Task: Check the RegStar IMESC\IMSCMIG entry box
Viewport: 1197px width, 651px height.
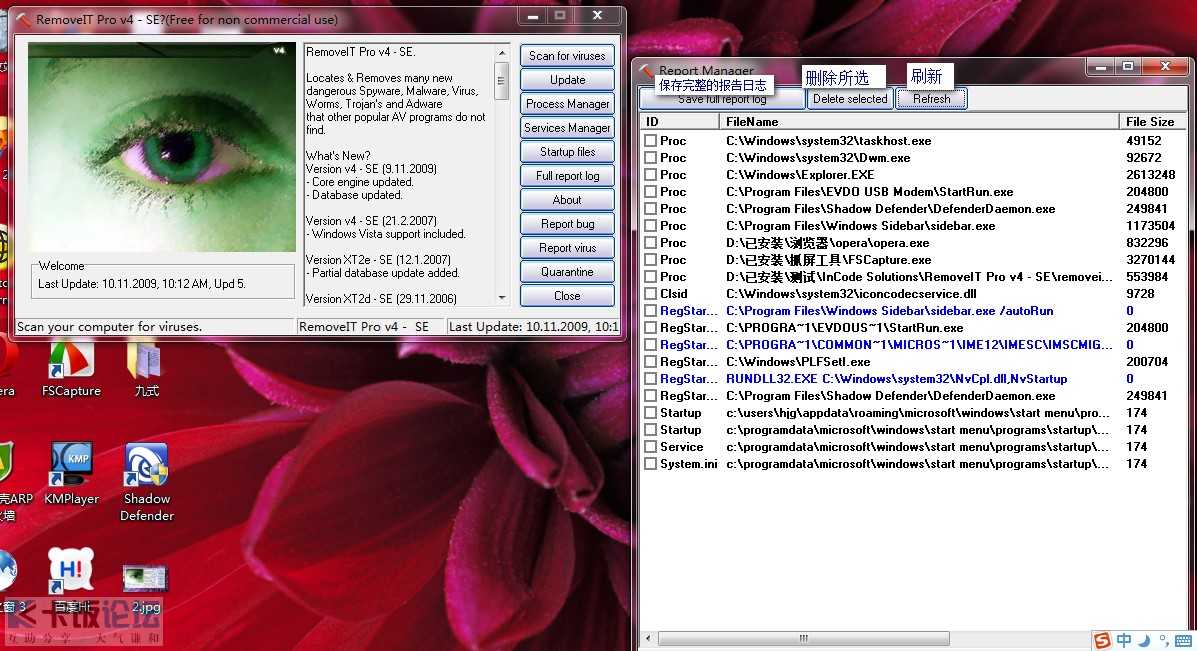Action: tap(650, 345)
